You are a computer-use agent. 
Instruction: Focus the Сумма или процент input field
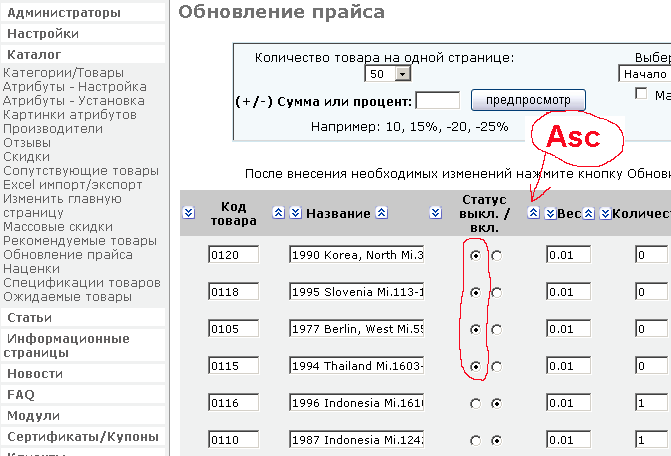(x=438, y=101)
